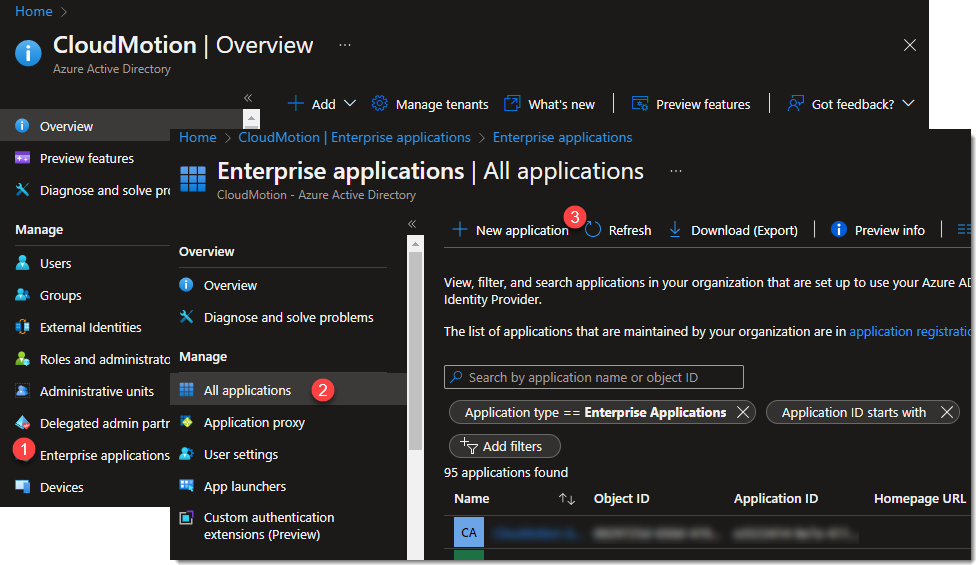Open Enterprise applications in left sidebar
976x565 pixels.
(104, 455)
